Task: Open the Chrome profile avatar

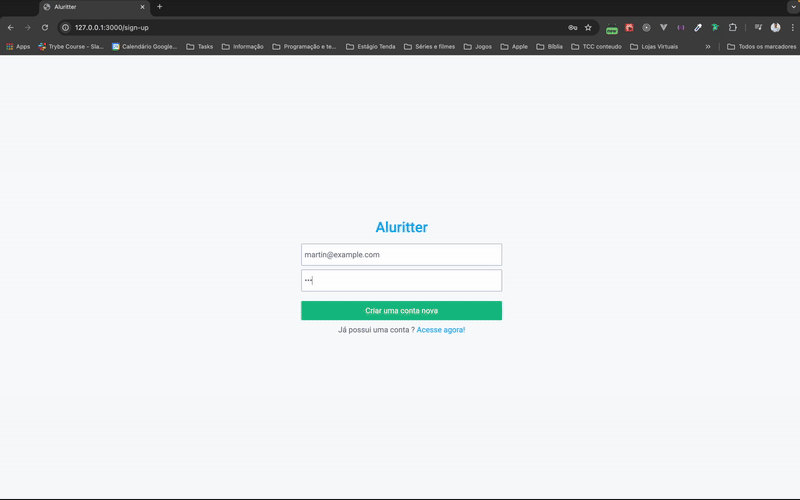Action: [x=776, y=28]
